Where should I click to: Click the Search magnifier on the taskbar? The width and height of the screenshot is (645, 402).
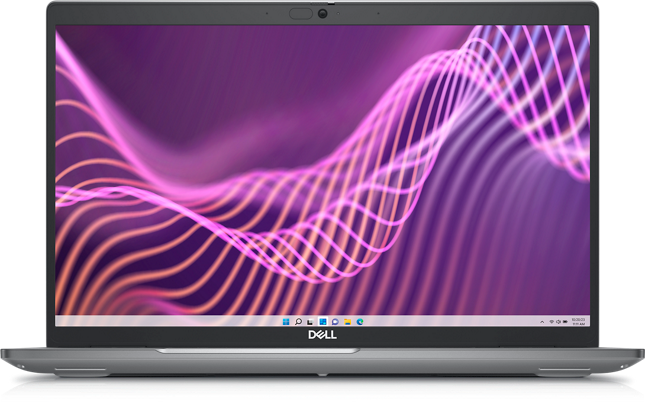(299, 322)
